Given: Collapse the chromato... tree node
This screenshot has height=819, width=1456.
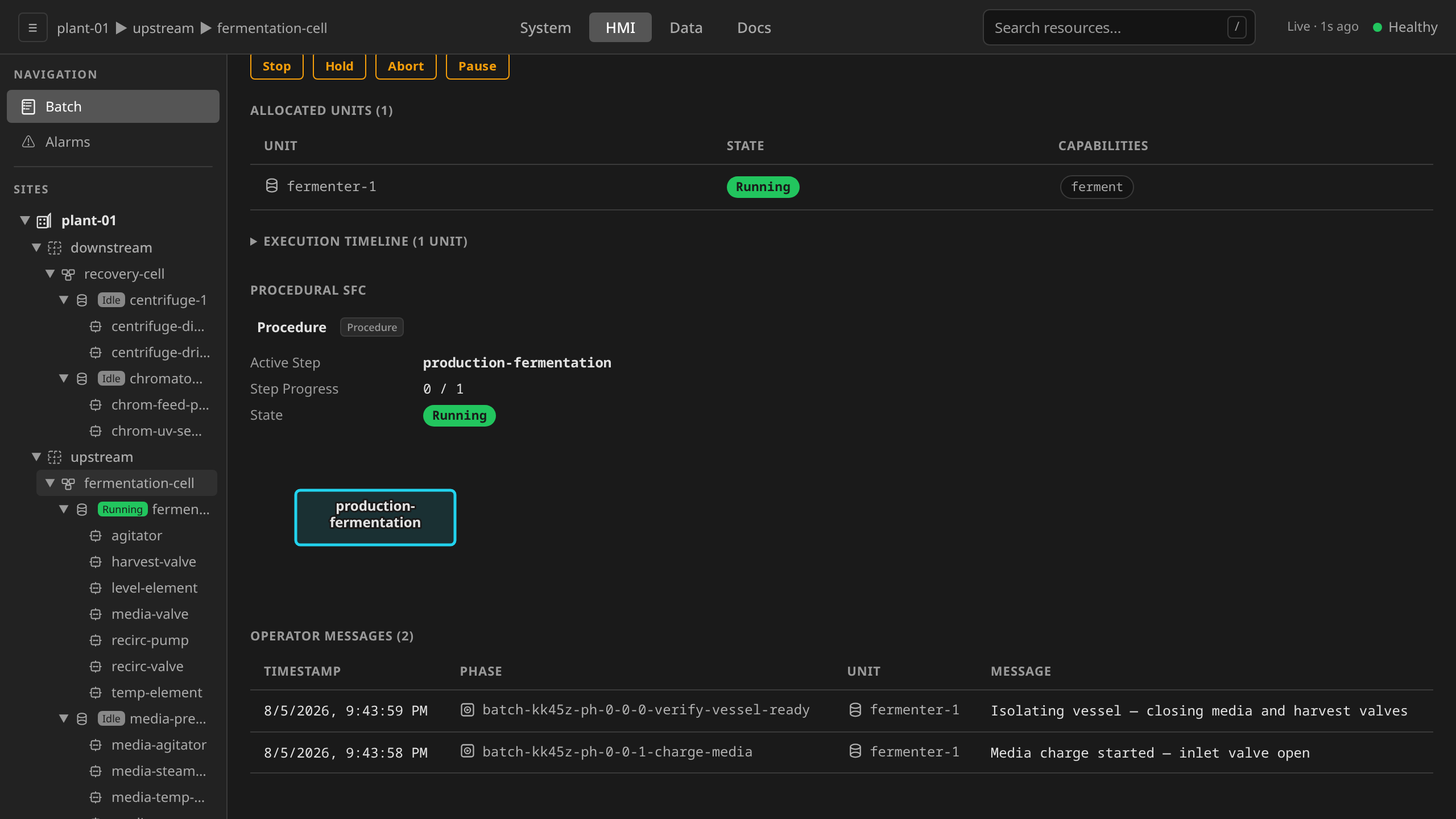Looking at the screenshot, I should click(x=64, y=378).
